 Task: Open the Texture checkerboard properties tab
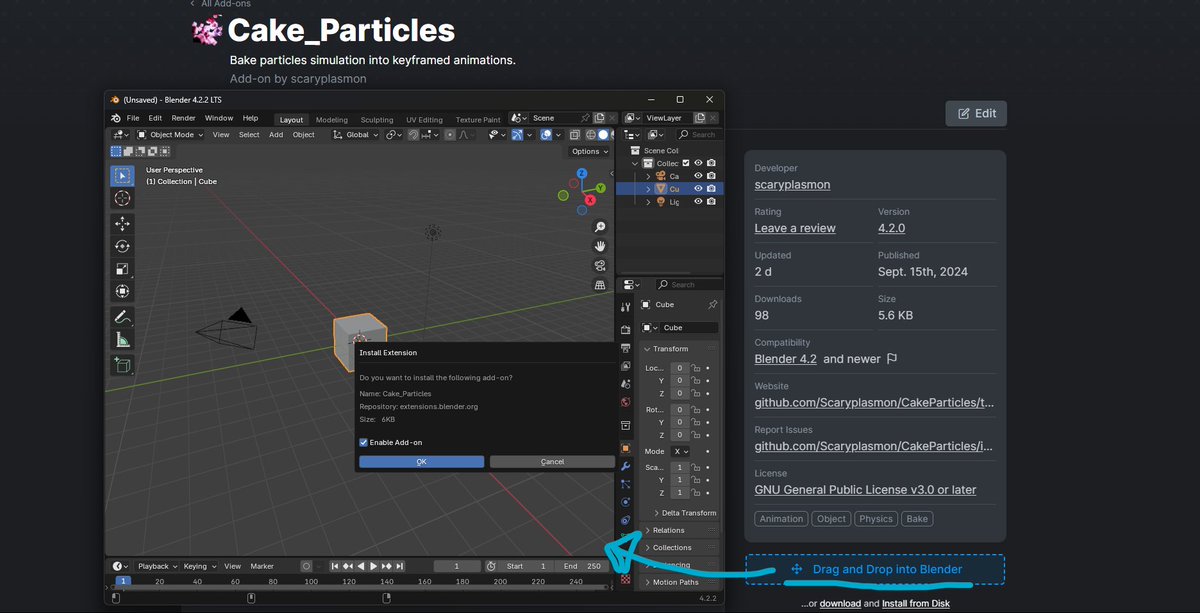coord(626,578)
